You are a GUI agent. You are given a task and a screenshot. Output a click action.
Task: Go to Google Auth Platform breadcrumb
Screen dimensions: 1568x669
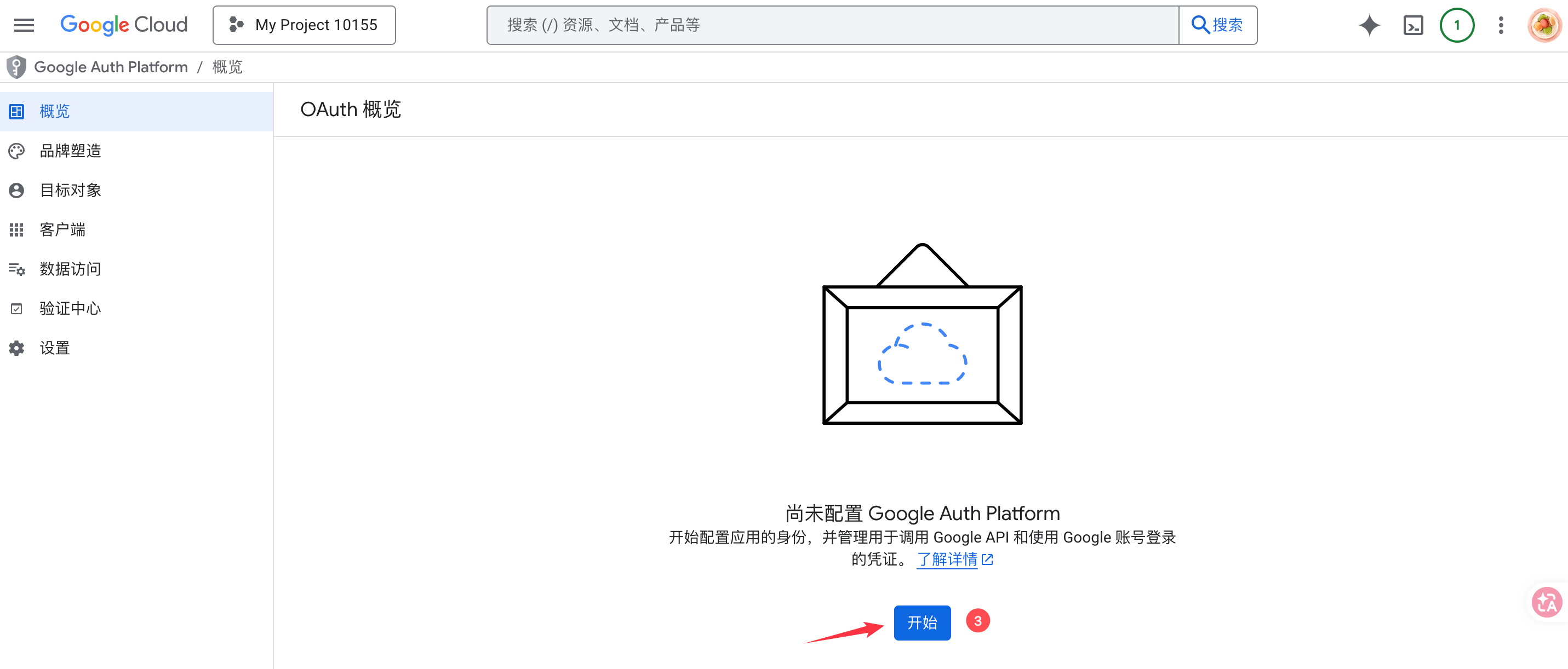[111, 67]
